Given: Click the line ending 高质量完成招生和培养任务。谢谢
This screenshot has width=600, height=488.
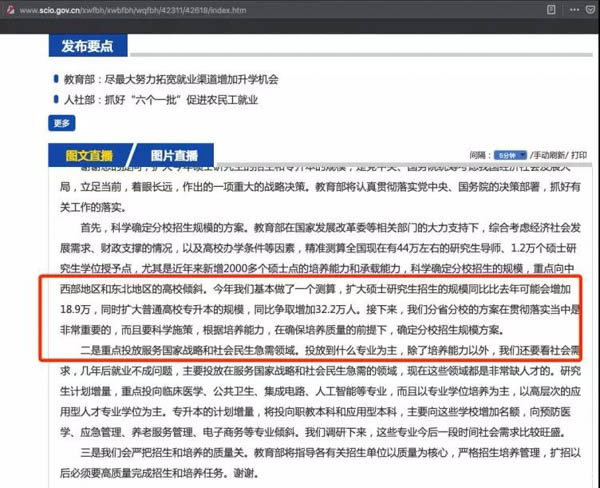Looking at the screenshot, I should [x=160, y=473].
